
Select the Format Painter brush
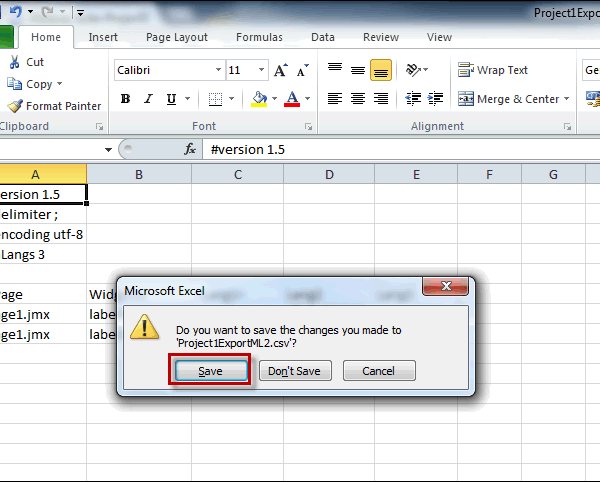point(15,106)
